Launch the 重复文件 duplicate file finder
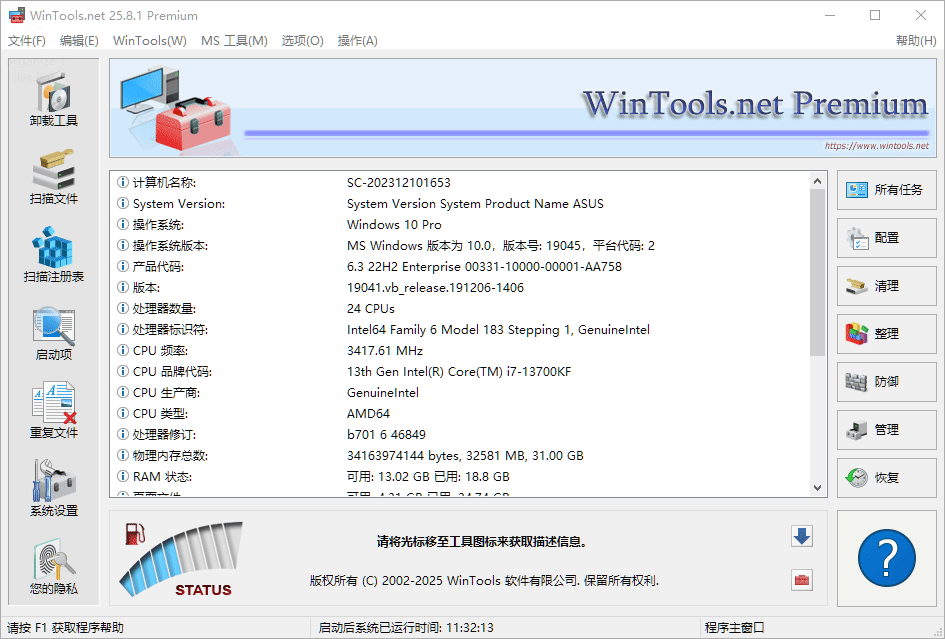945x639 pixels. (54, 410)
